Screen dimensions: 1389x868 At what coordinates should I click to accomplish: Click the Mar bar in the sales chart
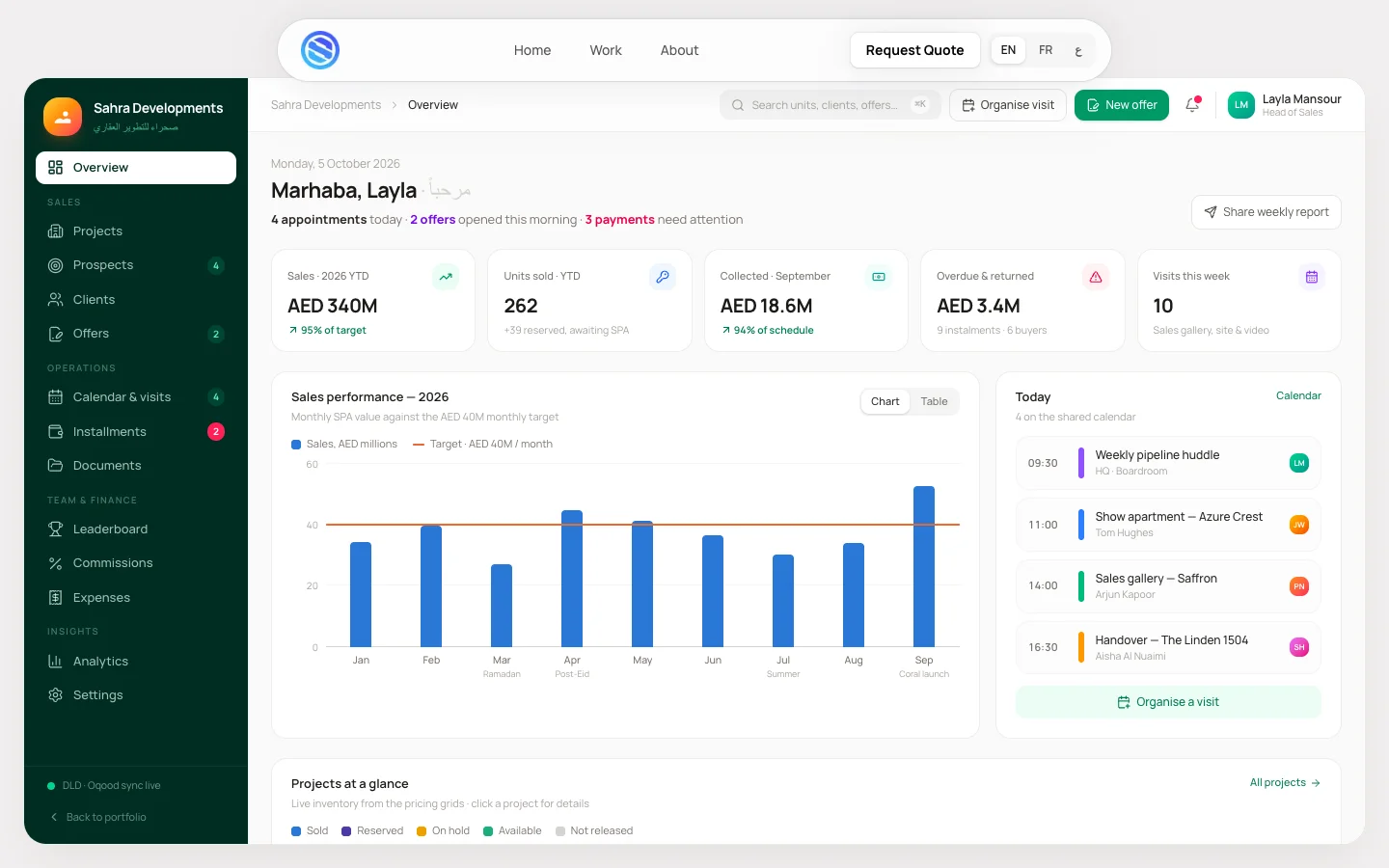(502, 606)
